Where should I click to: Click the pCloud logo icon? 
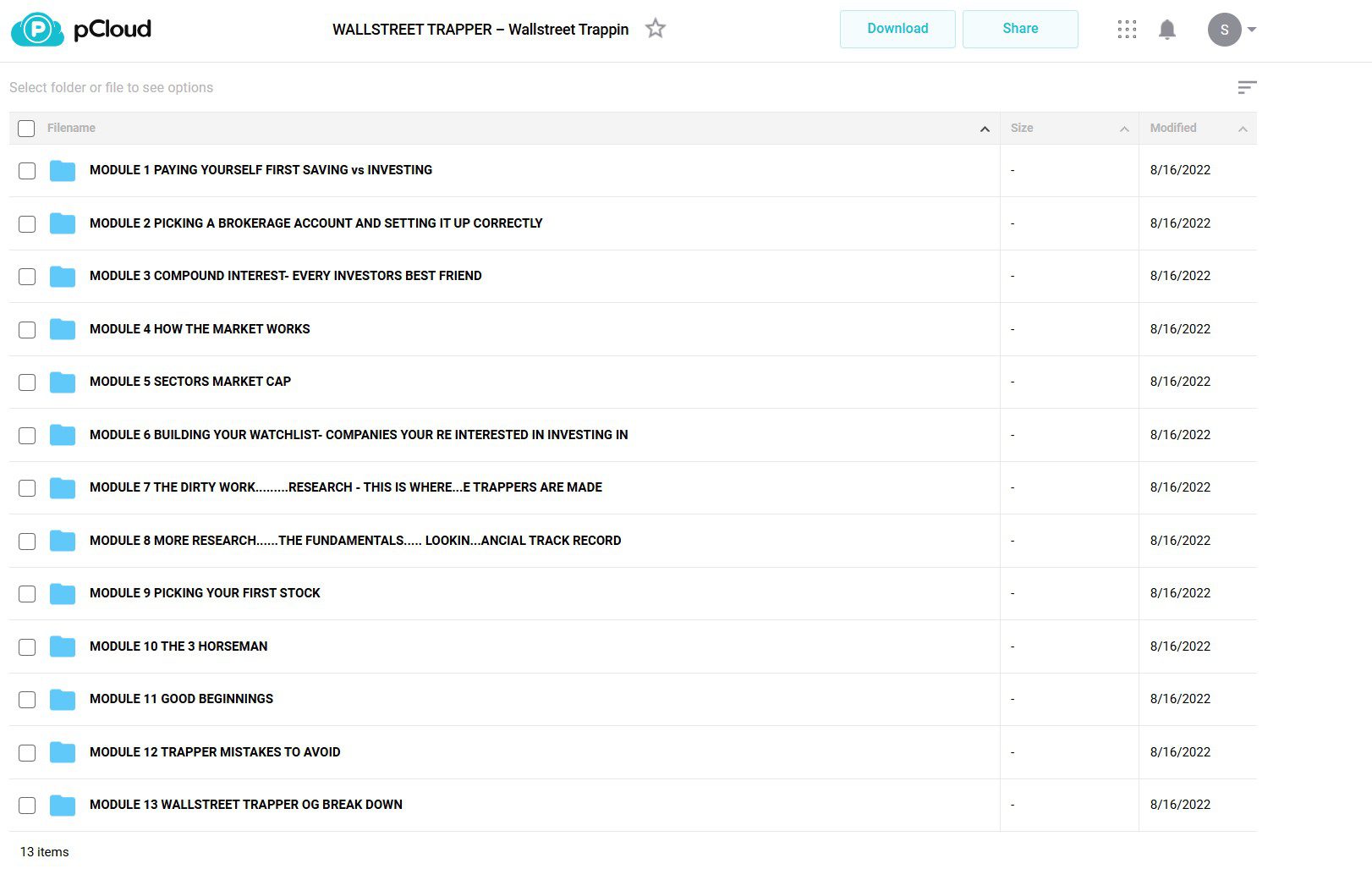pos(37,30)
